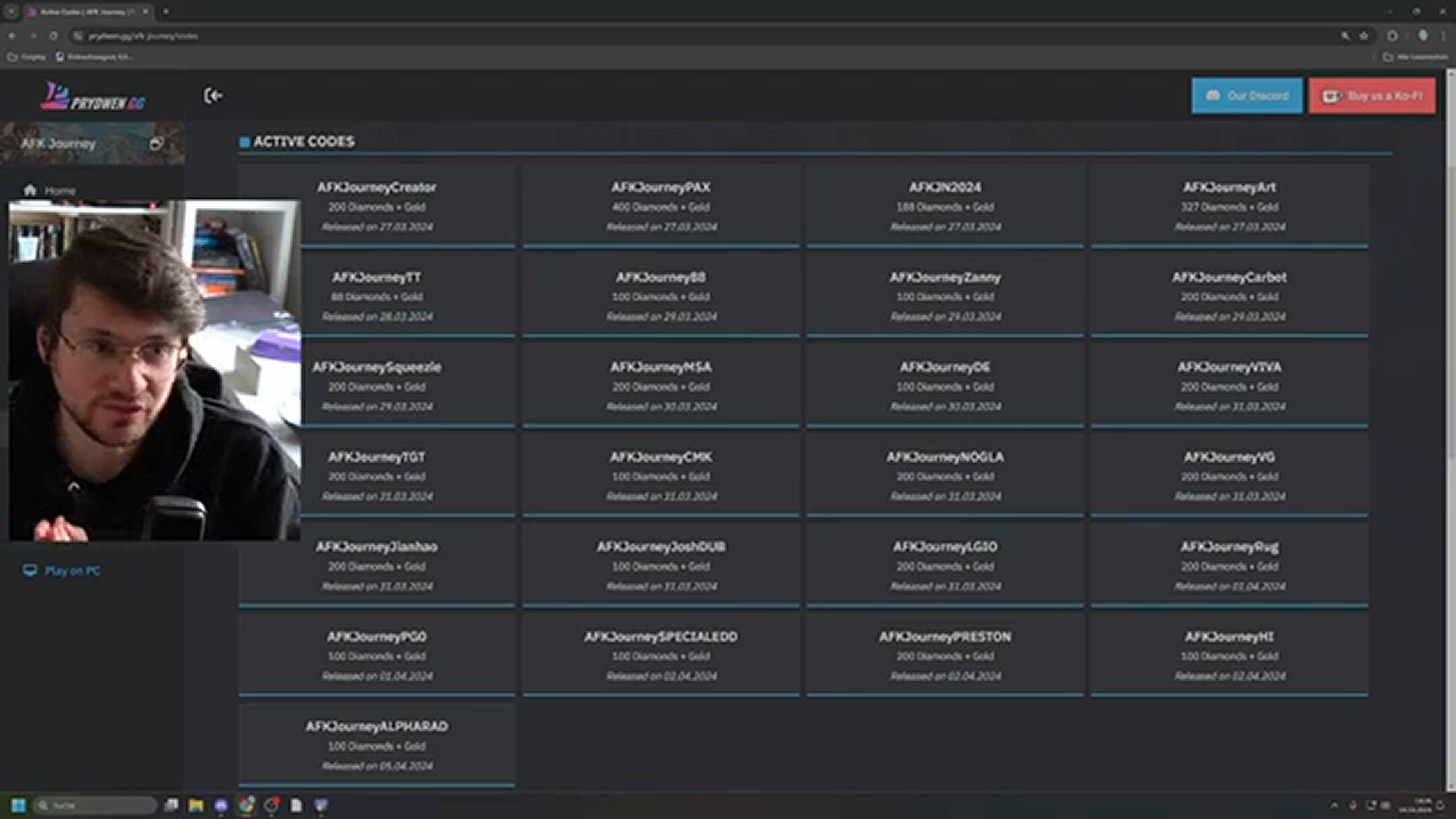1456x819 pixels.
Task: Click the Buy us a Ko-Fi button
Action: pyautogui.click(x=1372, y=96)
